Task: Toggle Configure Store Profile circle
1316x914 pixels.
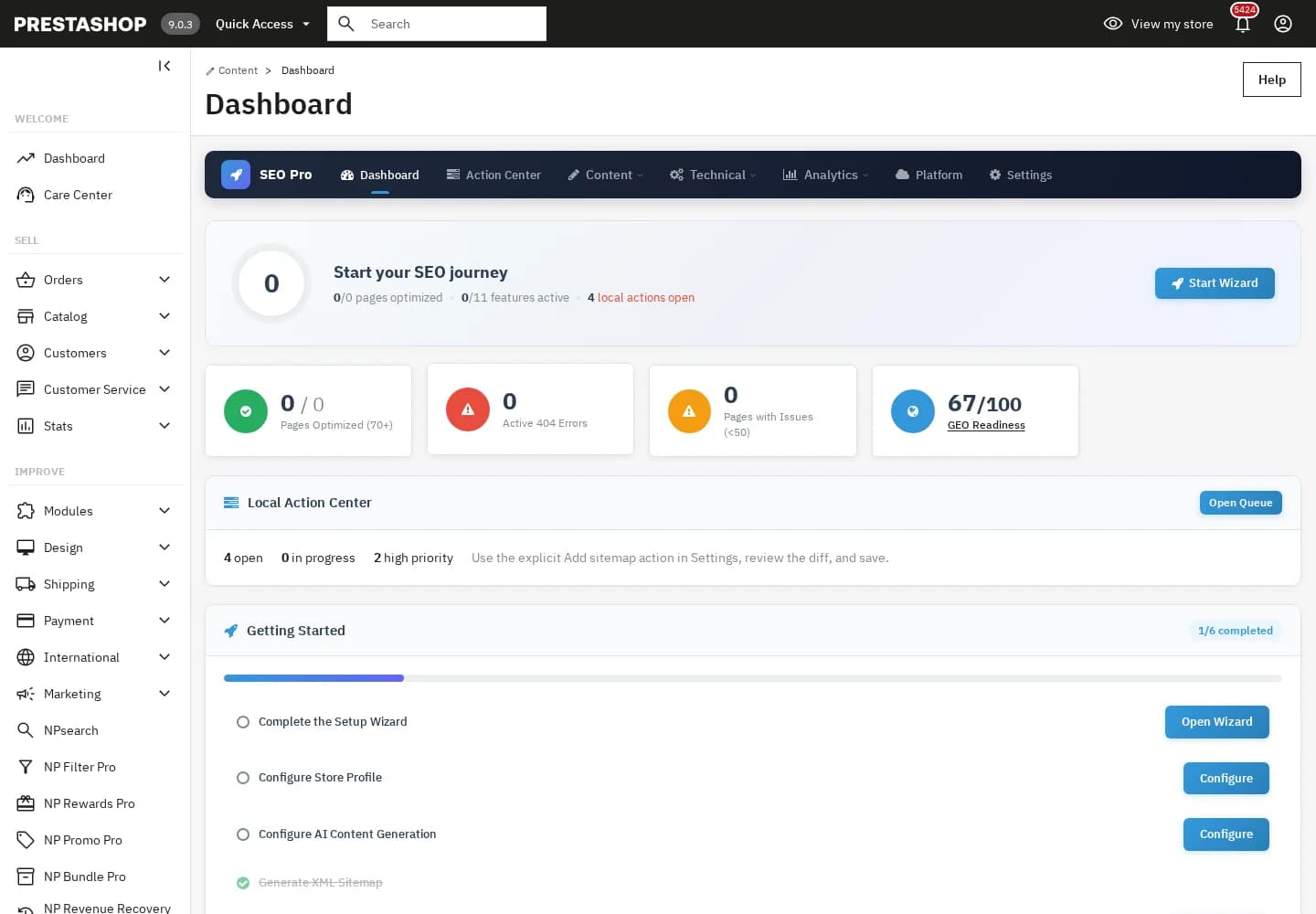Action: coord(243,778)
